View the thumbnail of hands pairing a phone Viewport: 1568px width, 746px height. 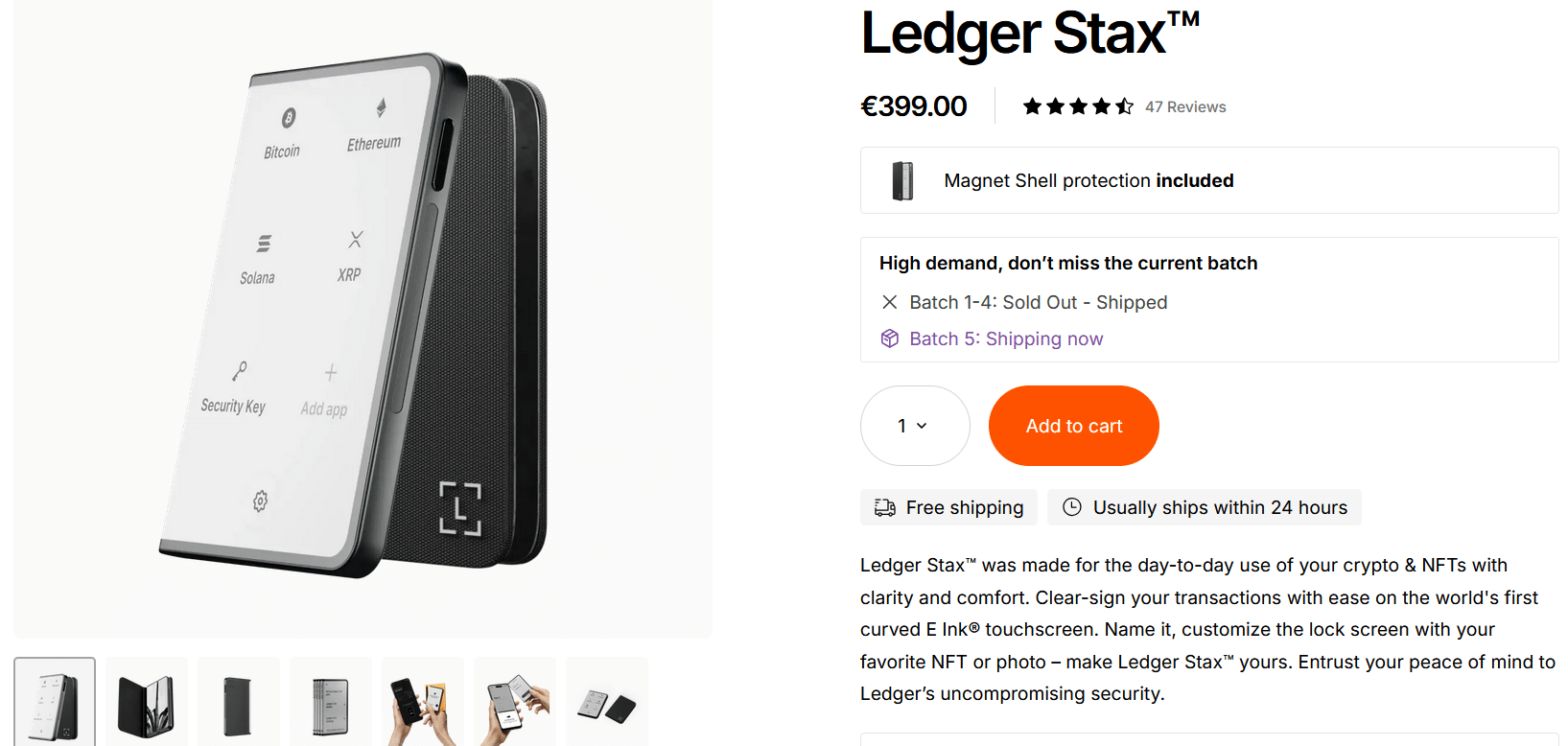coord(515,702)
